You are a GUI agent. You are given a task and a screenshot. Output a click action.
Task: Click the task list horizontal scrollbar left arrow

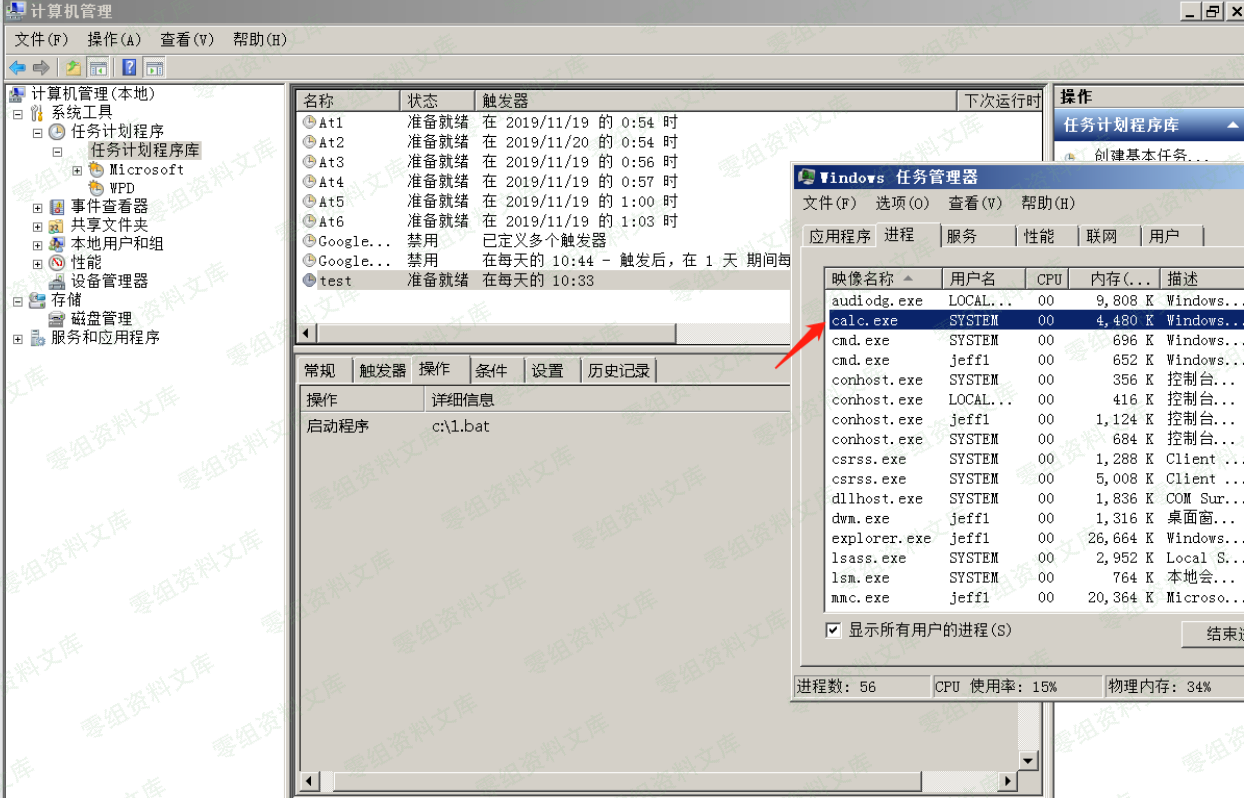click(x=309, y=333)
